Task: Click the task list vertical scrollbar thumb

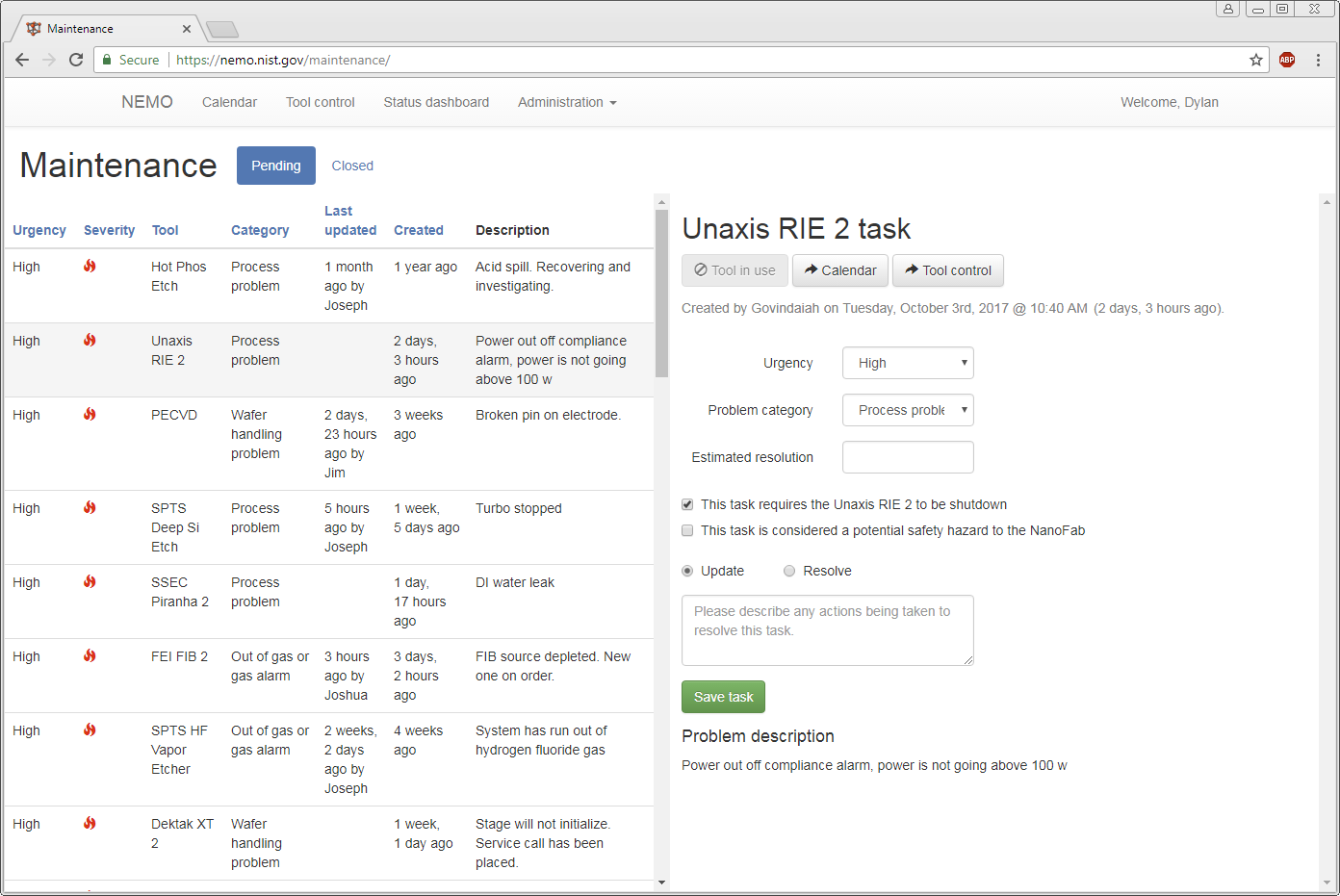Action: click(661, 293)
